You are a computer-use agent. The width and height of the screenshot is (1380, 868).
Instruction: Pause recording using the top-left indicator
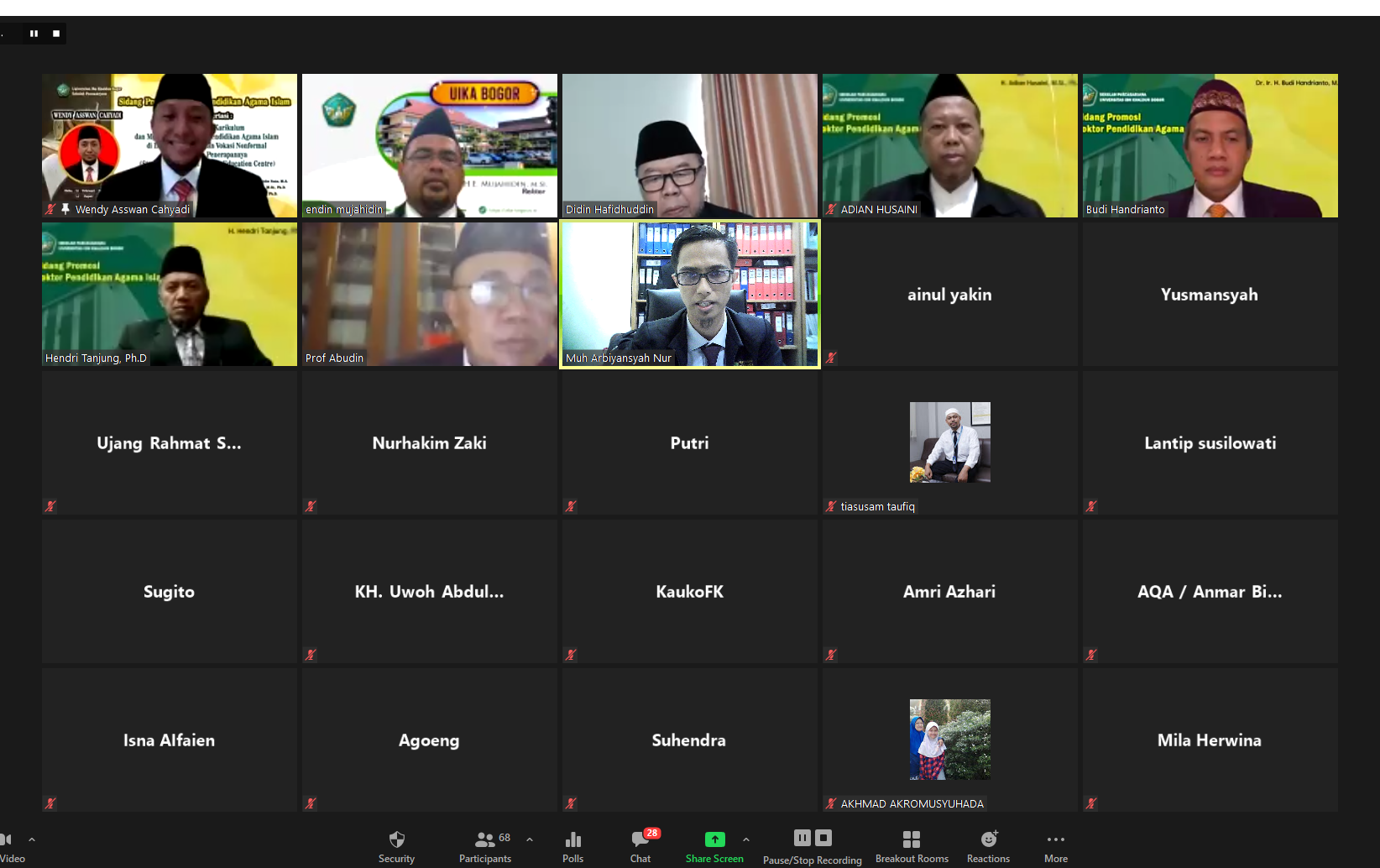coord(34,34)
